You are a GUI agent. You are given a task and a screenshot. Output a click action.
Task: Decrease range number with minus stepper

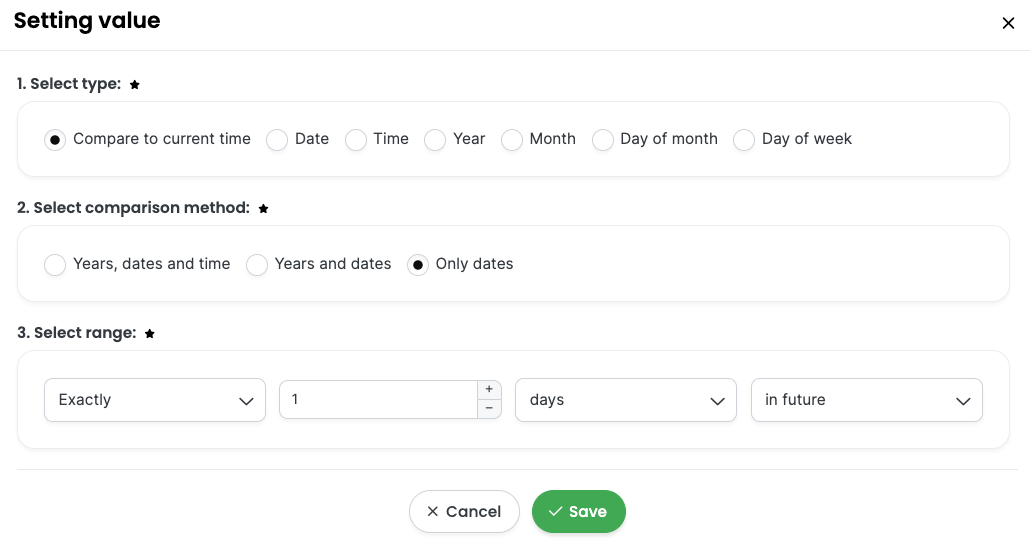pos(489,408)
